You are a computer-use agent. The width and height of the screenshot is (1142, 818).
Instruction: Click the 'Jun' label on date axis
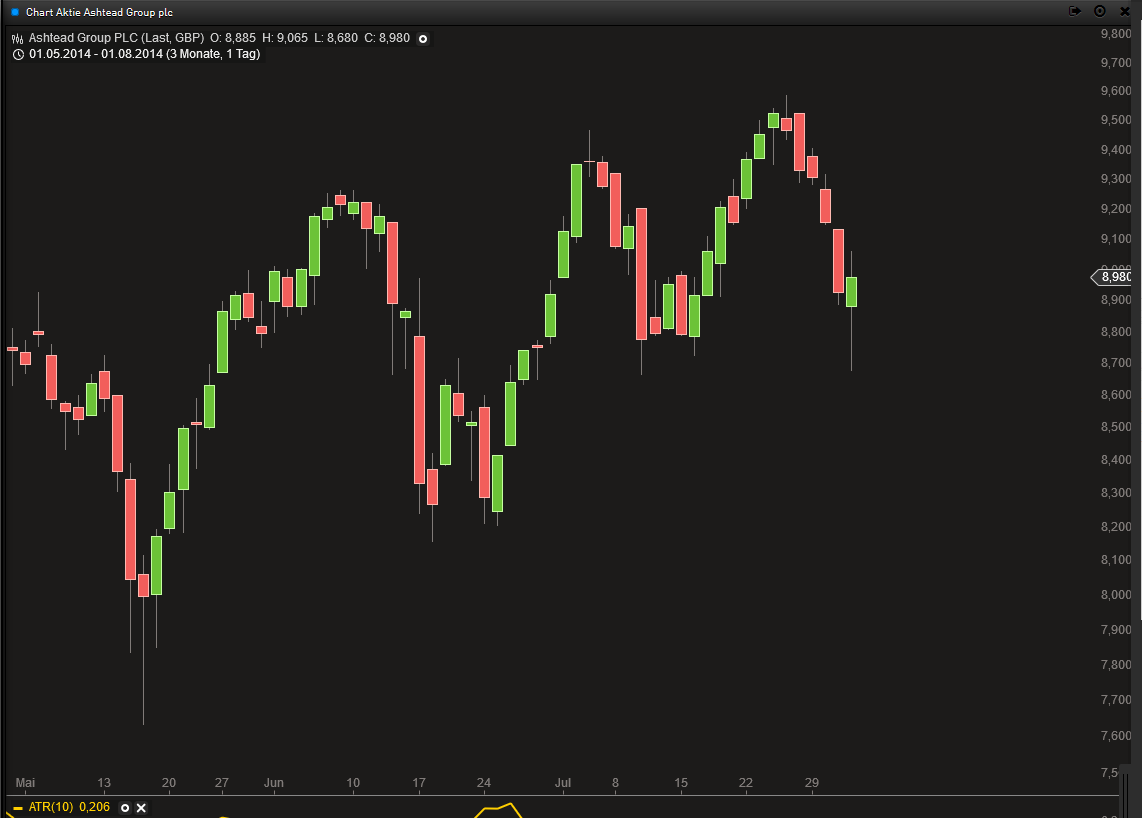click(274, 783)
